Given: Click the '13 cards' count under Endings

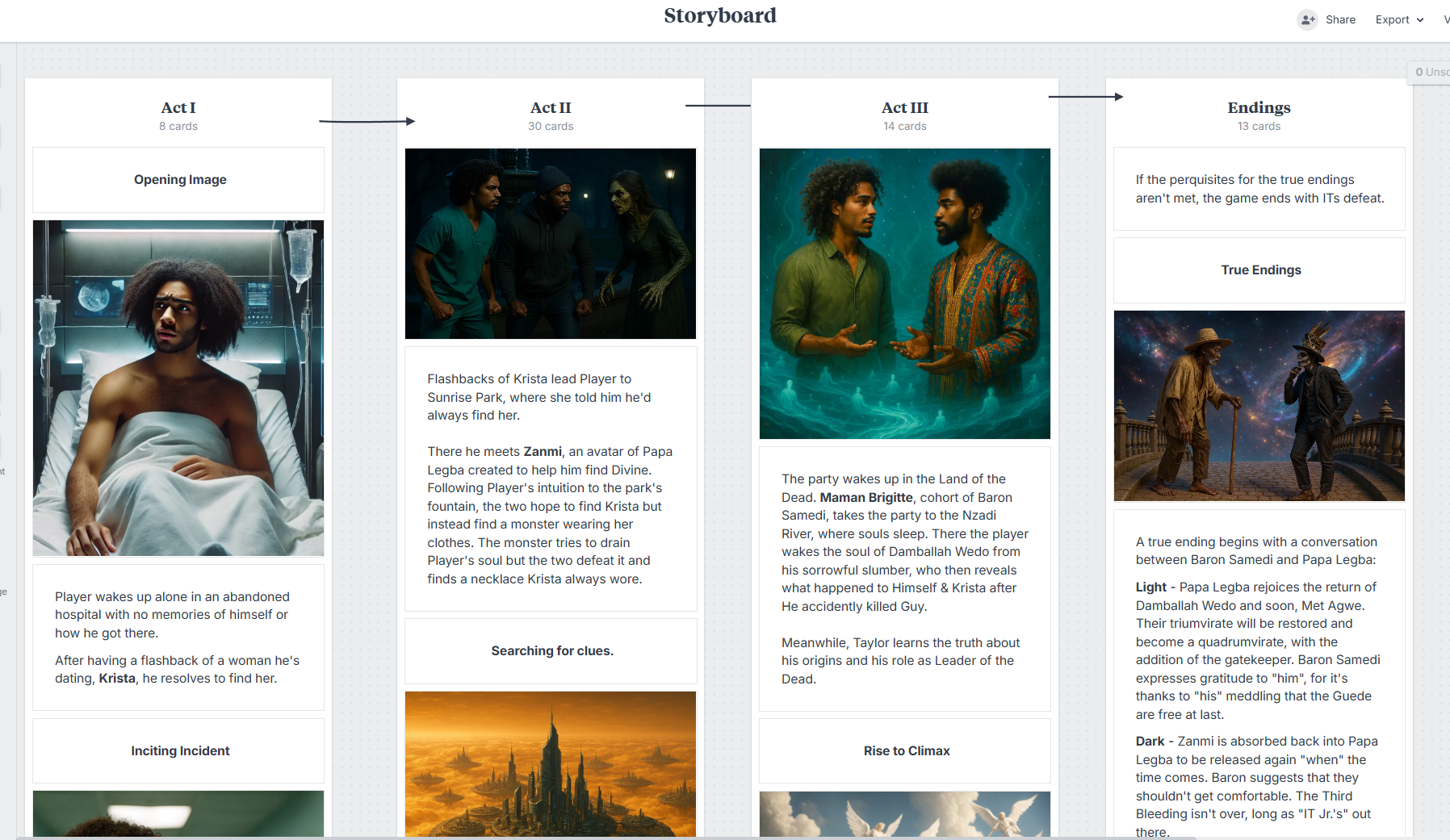Looking at the screenshot, I should (x=1259, y=126).
